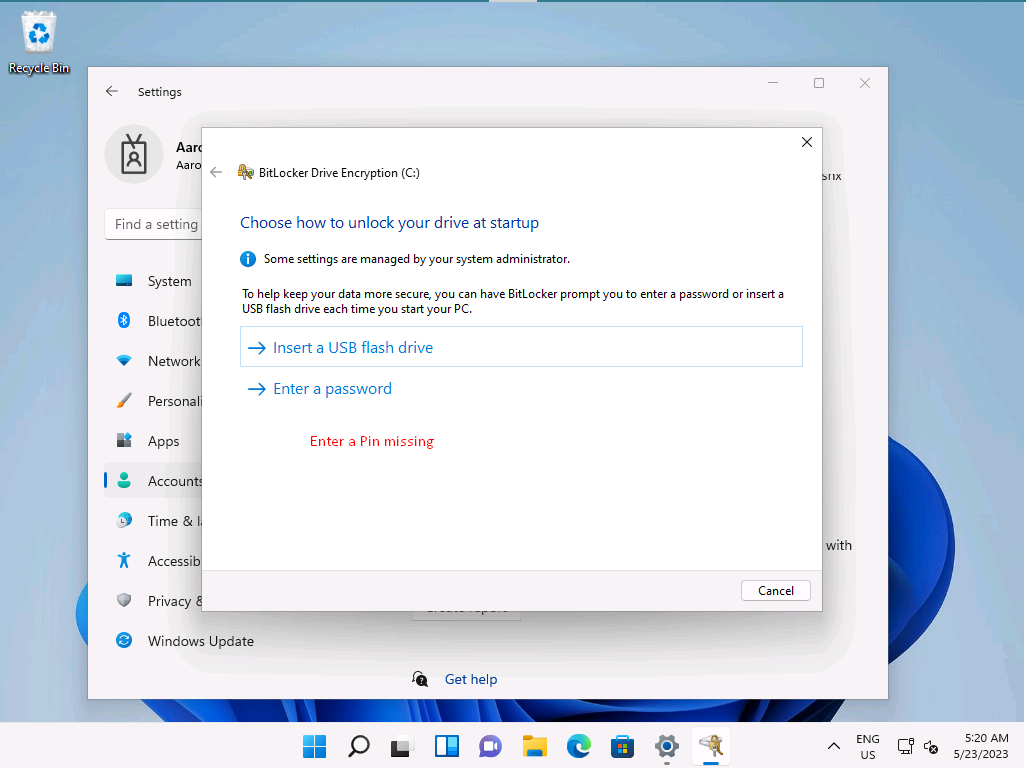Open the Apps section in Settings
The width and height of the screenshot is (1026, 768).
124,441
